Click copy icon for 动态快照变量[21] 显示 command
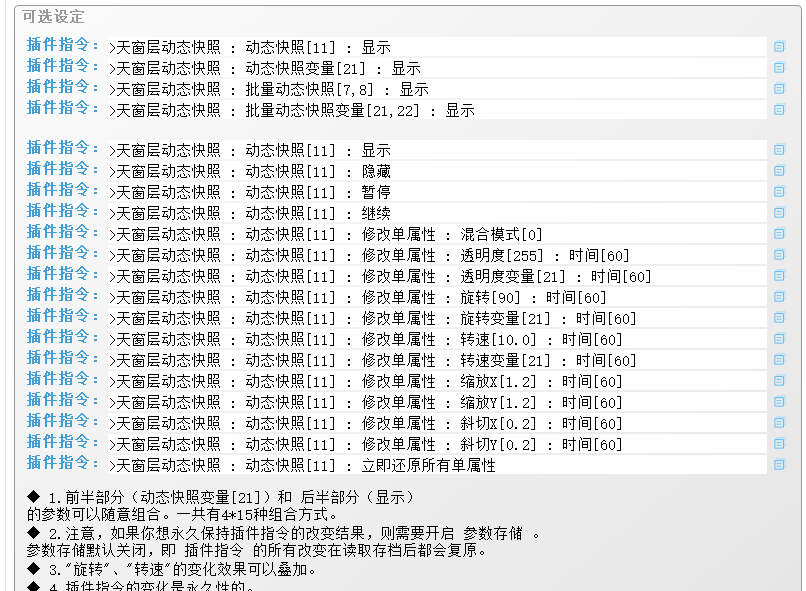Screen dimensions: 806x591 click(779, 68)
